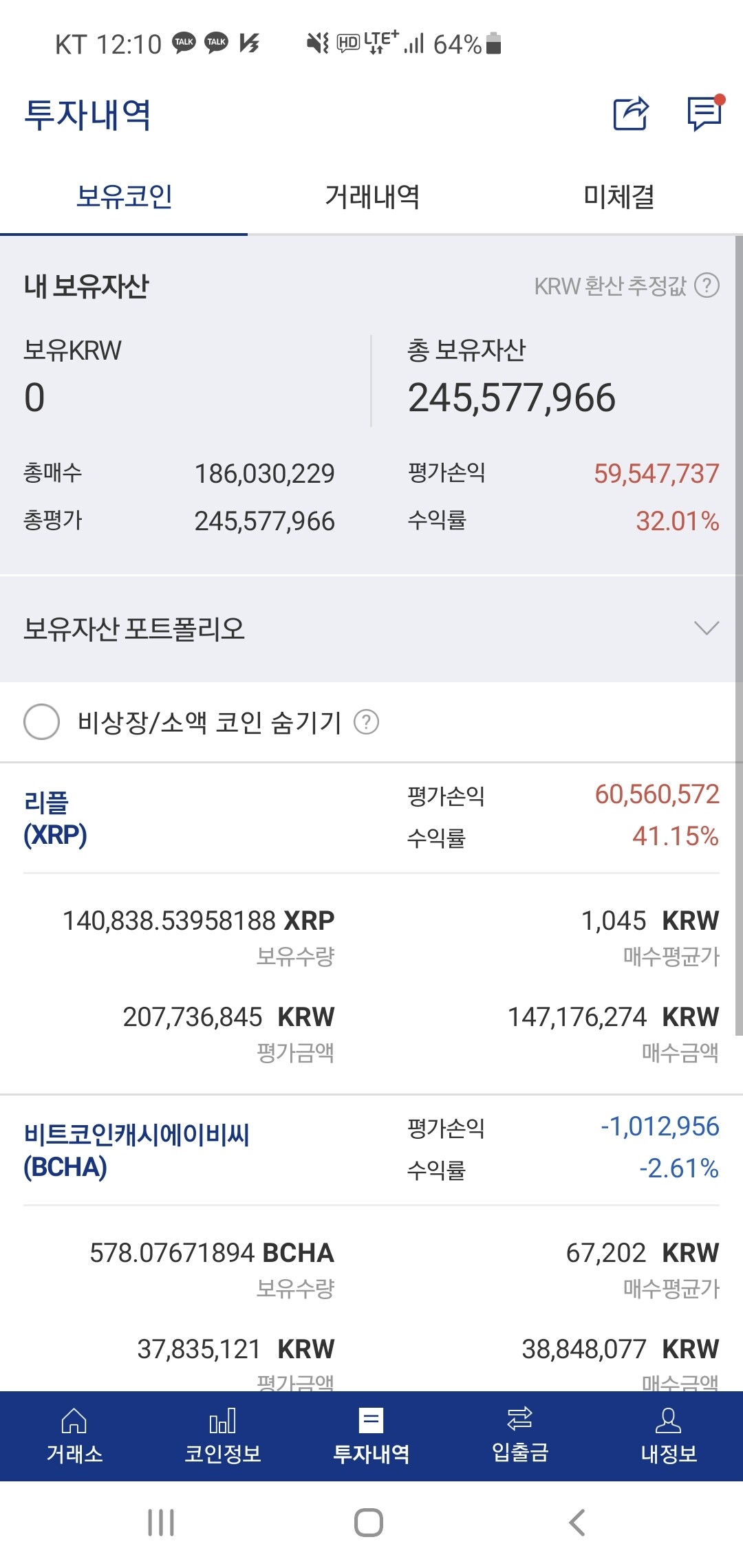743x1568 pixels.
Task: Tap the question mark beside 비상장/소액 코인 숨기기
Action: pyautogui.click(x=369, y=722)
